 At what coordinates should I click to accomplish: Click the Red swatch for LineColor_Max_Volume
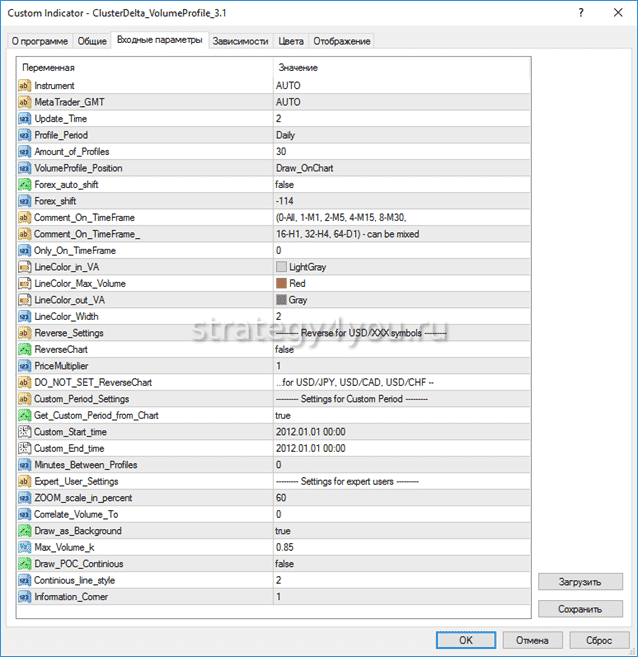[282, 284]
